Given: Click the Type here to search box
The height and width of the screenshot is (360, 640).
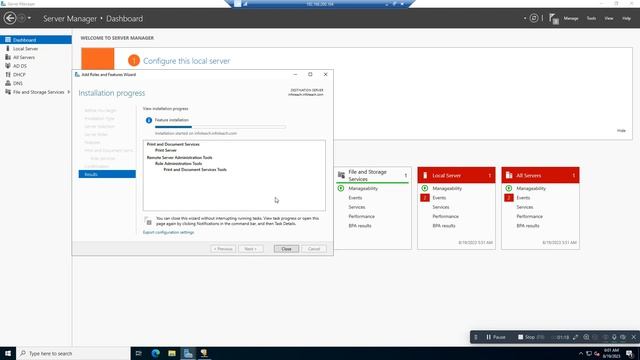Looking at the screenshot, I should pyautogui.click(x=73, y=353).
